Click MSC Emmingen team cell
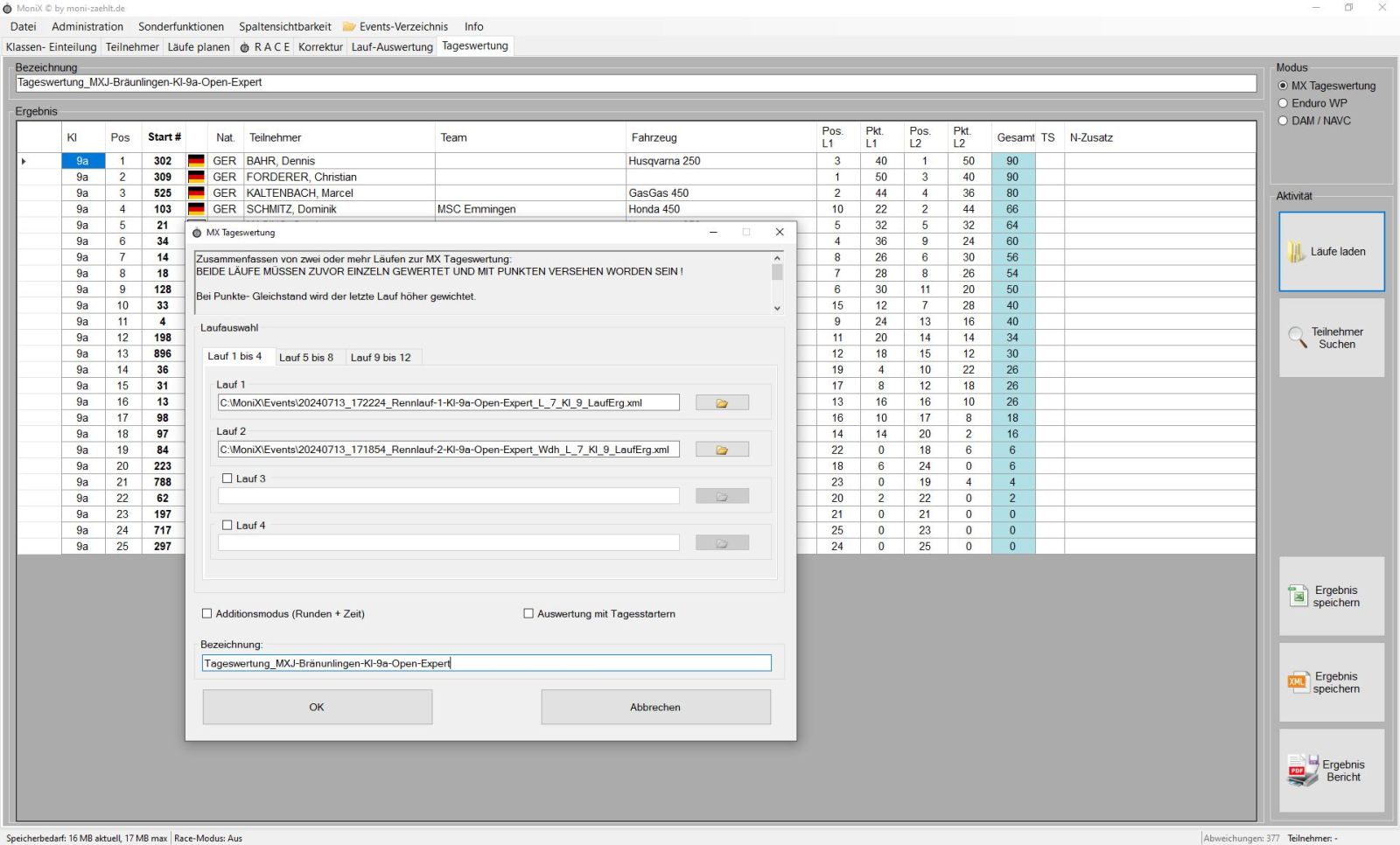This screenshot has height=845, width=1400. (530, 209)
